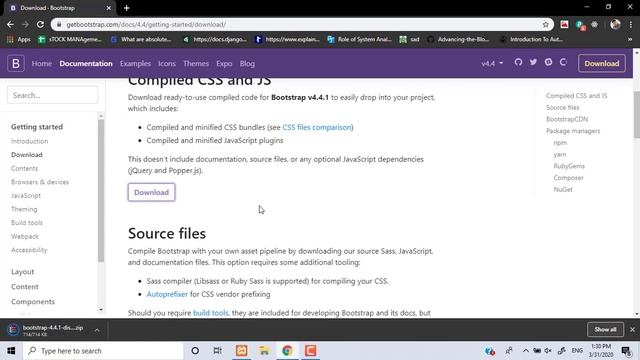Switch to Chrome in taskbar
The height and width of the screenshot is (360, 640).
coord(287,351)
